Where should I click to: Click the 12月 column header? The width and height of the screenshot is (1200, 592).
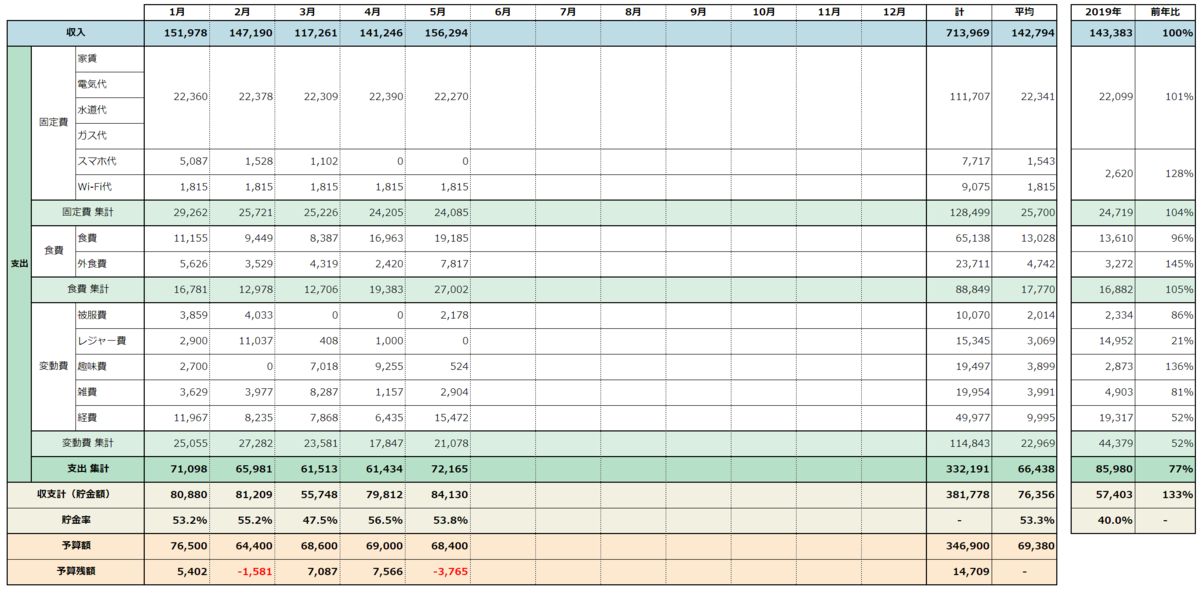894,12
